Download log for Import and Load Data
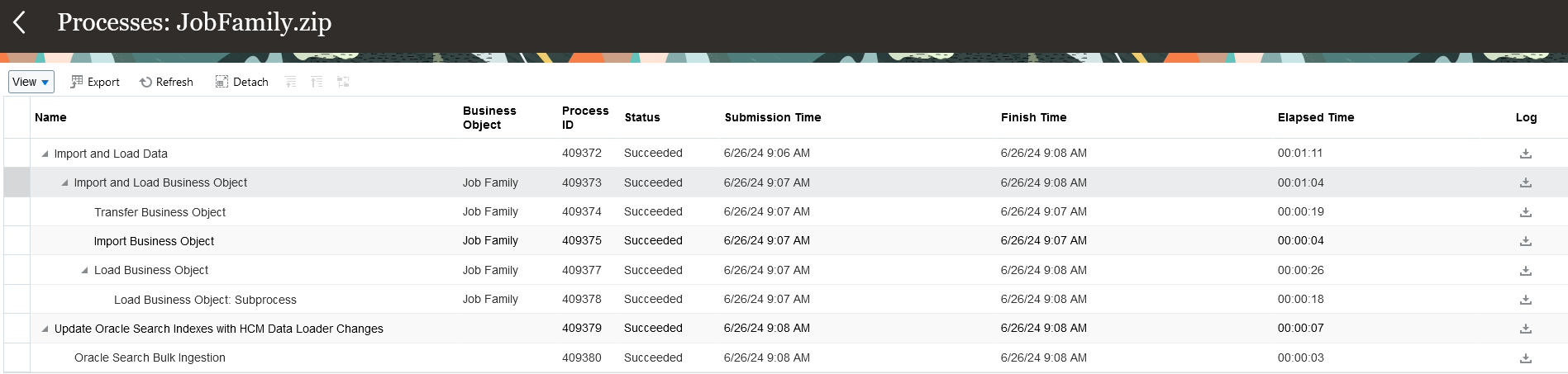Screen dimensions: 1568x374 pos(1526,154)
